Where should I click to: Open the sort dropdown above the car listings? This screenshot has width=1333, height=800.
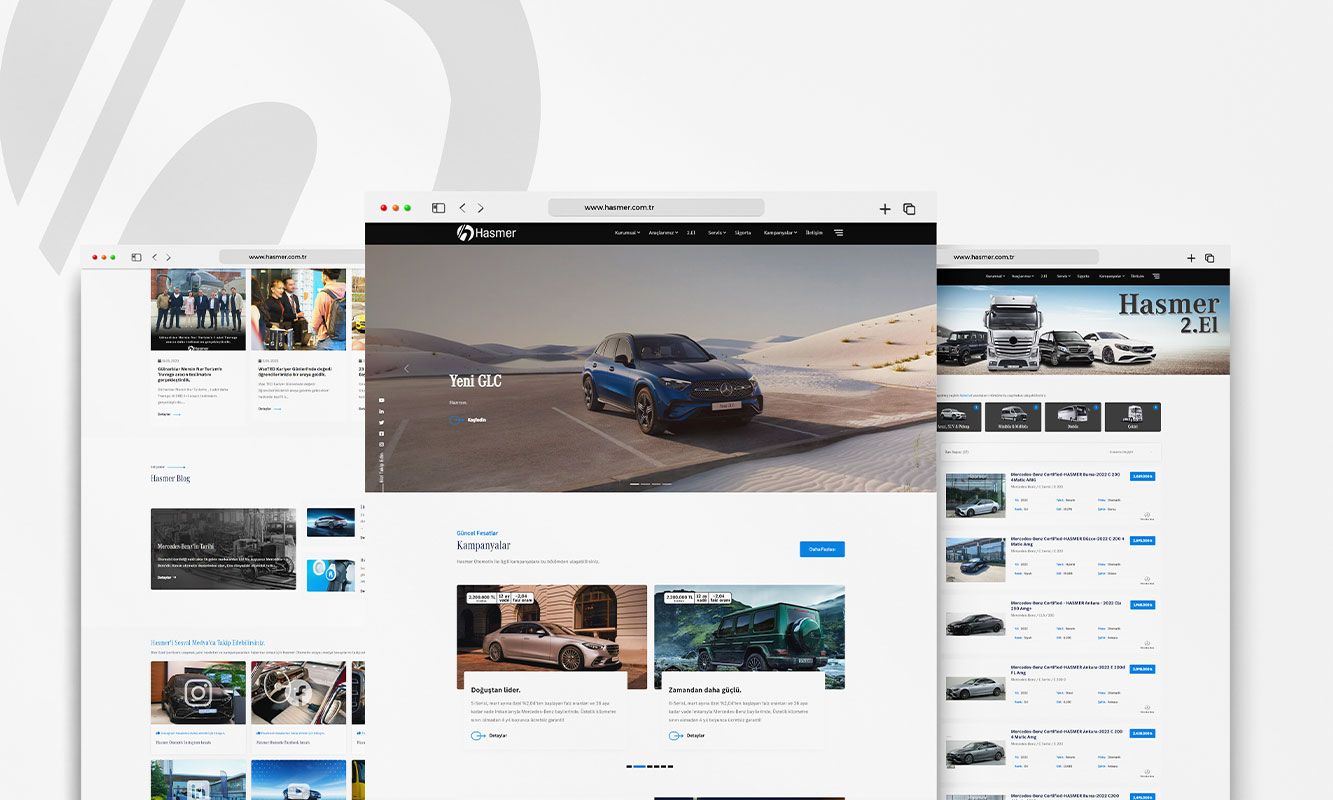[x=1133, y=452]
